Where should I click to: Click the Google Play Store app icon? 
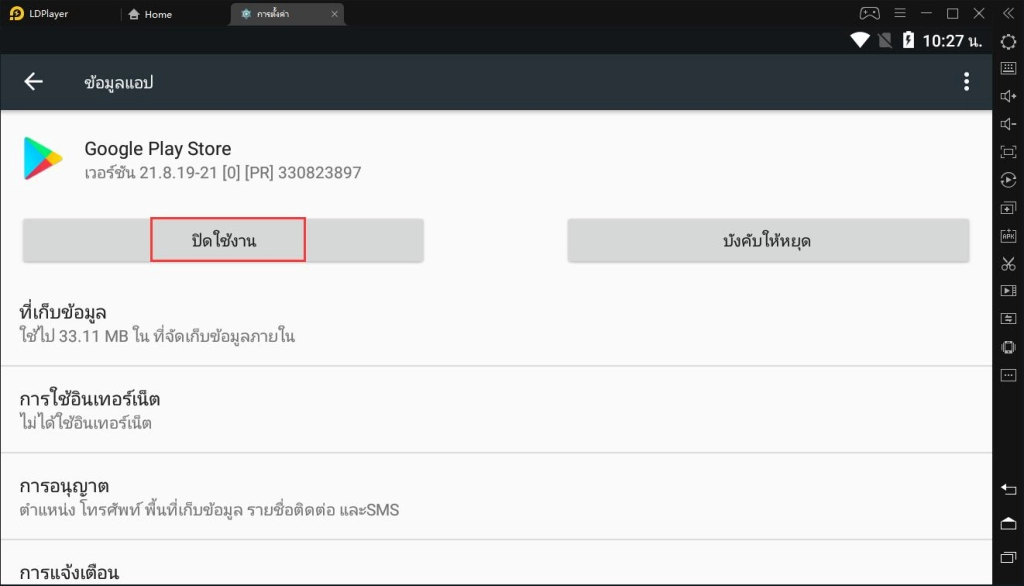[42, 158]
